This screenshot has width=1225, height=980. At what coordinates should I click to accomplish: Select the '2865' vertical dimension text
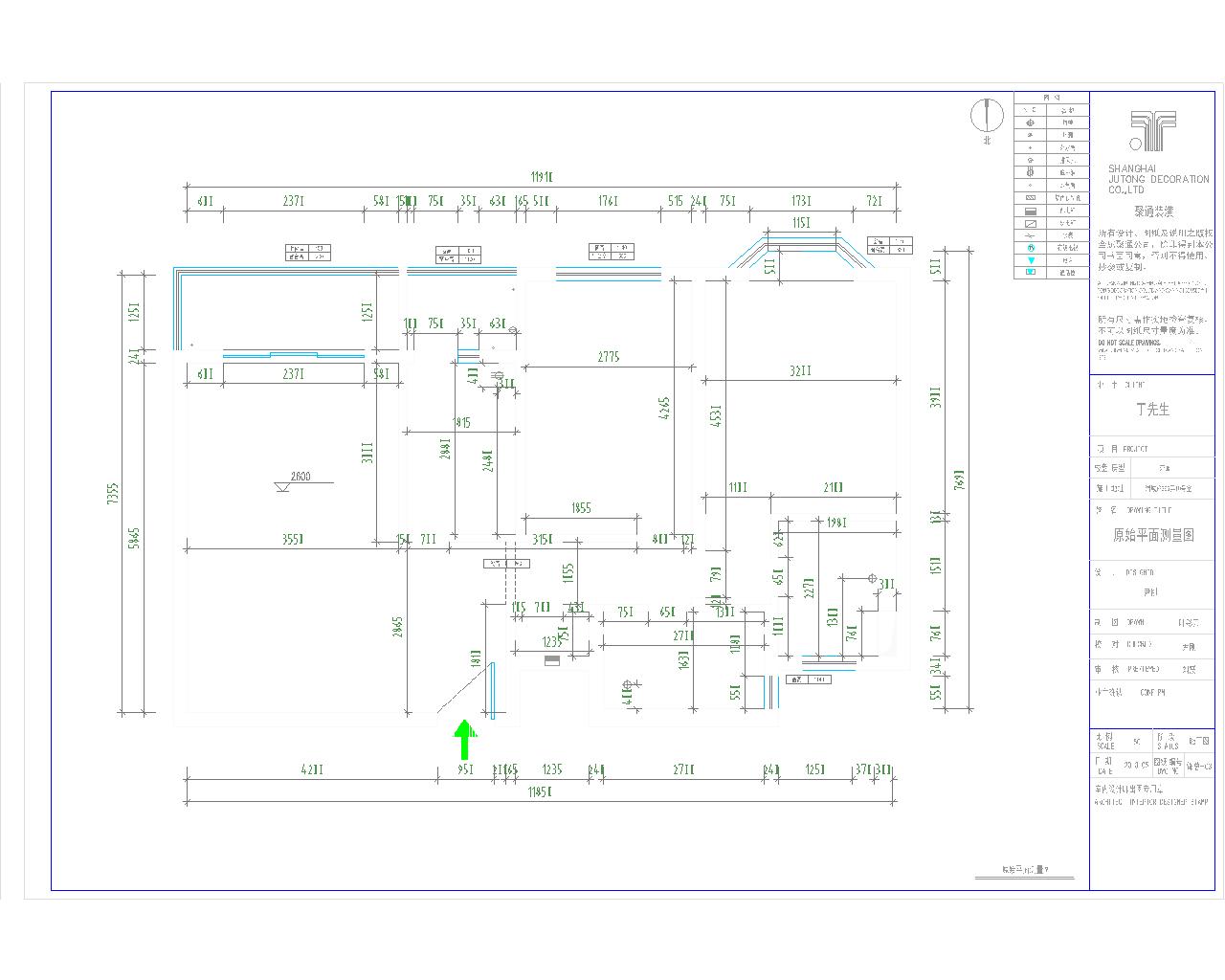click(x=398, y=627)
